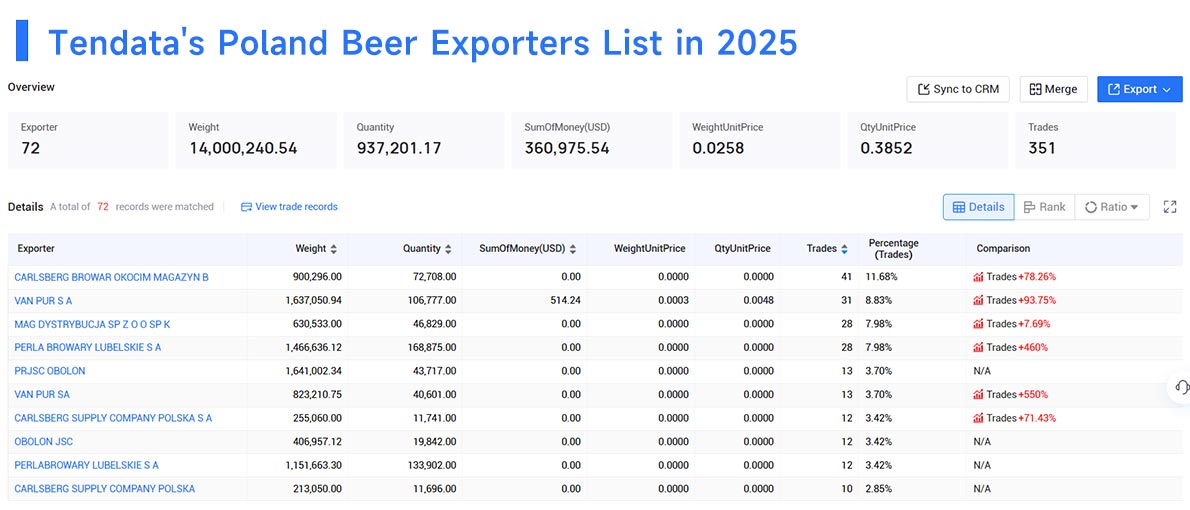The image size is (1190, 510).
Task: Open the Export dropdown button
Action: pos(1139,90)
